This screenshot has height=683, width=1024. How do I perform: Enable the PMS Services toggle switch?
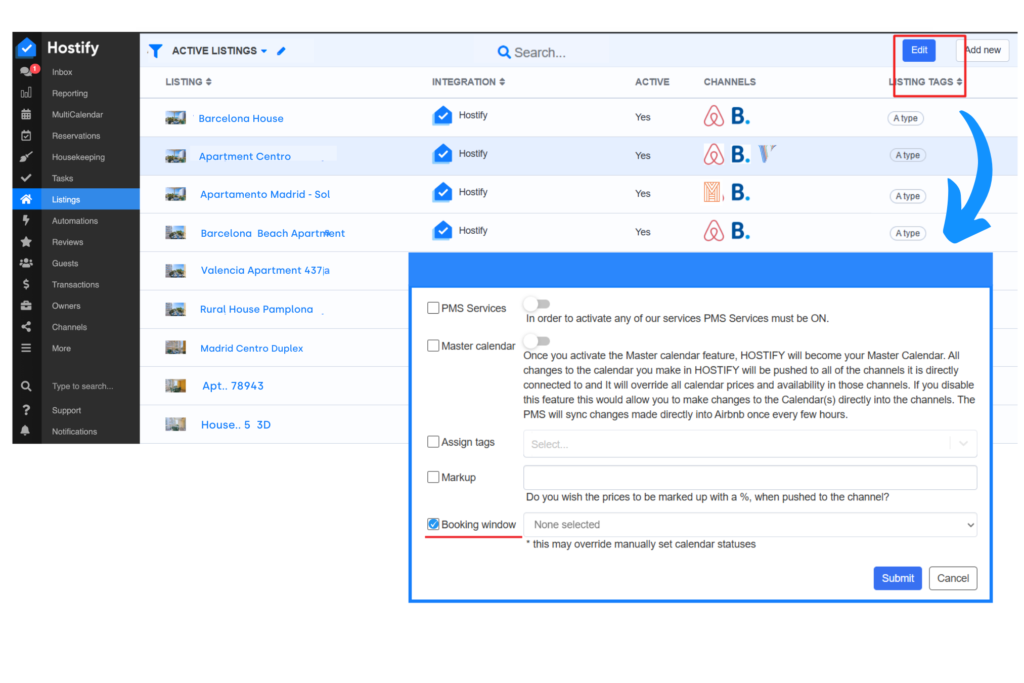click(x=537, y=304)
